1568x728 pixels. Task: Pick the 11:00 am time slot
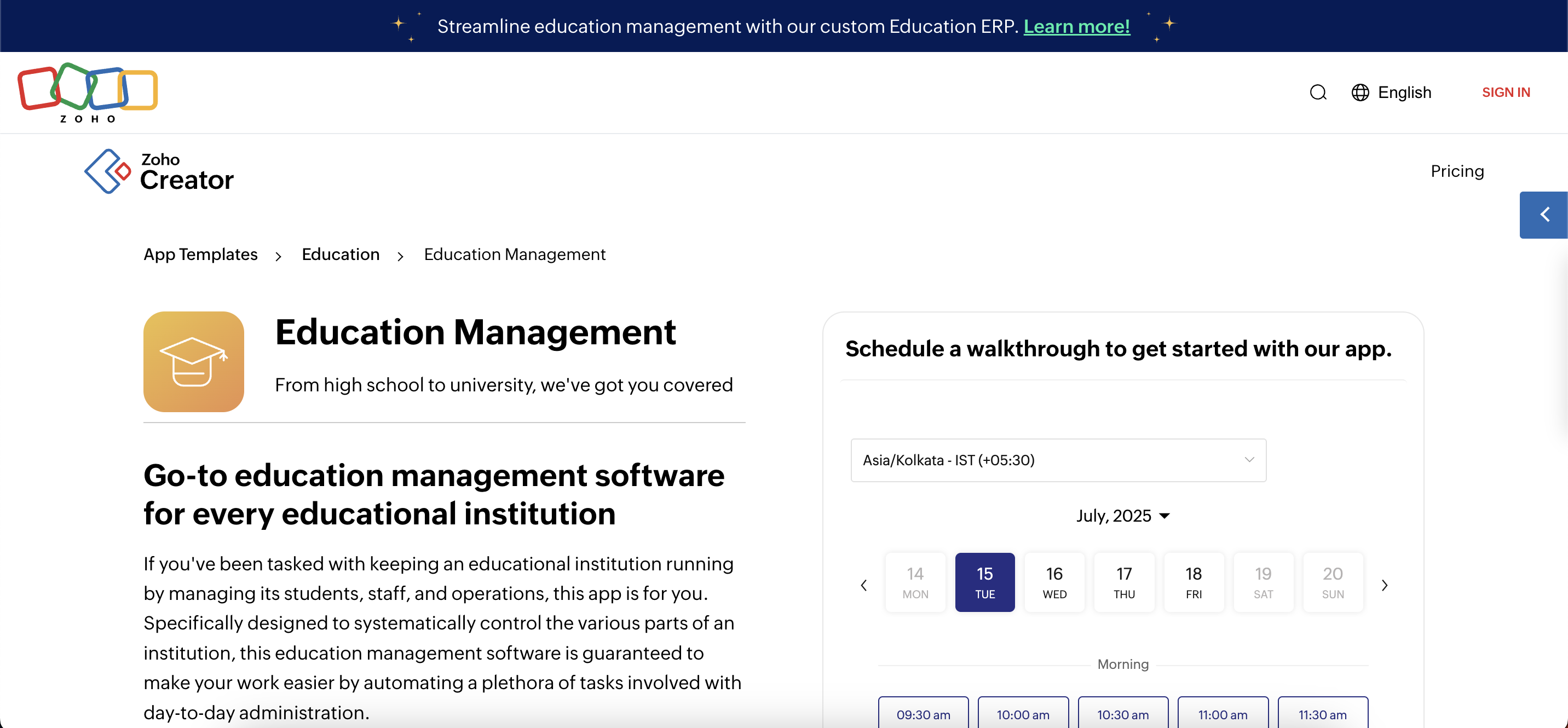coord(1222,713)
